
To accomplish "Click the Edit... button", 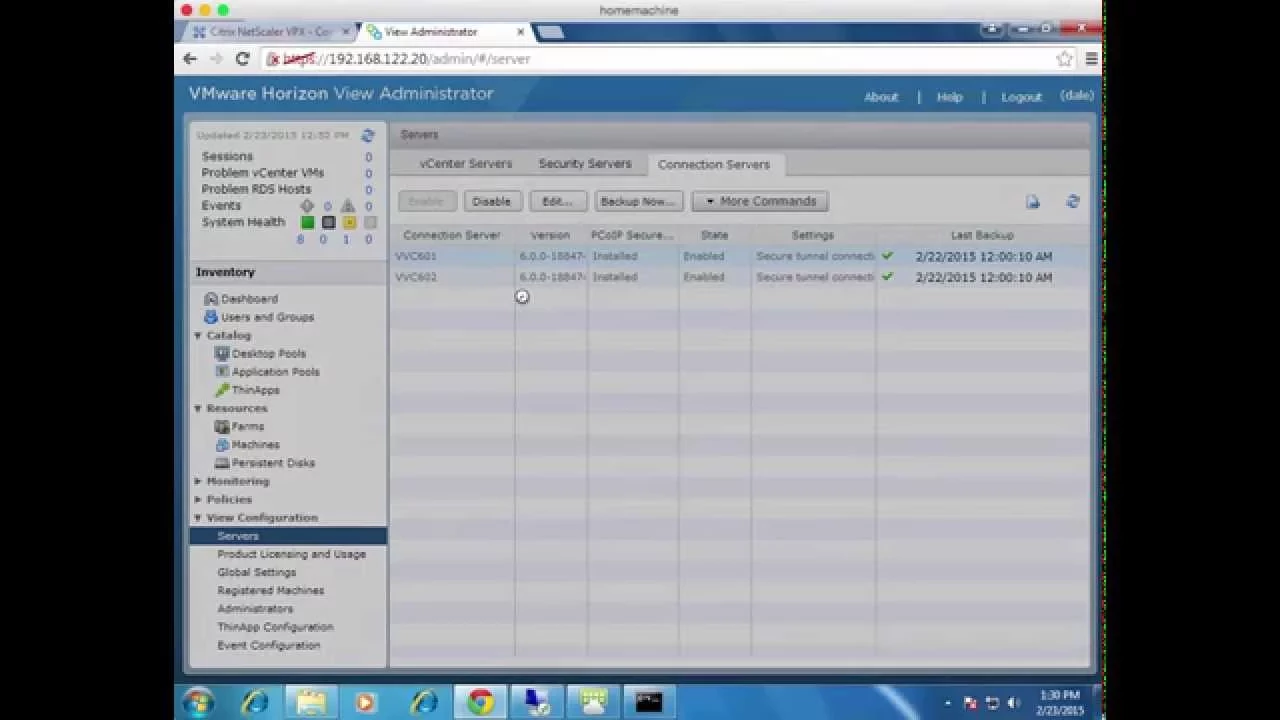I will (x=557, y=201).
